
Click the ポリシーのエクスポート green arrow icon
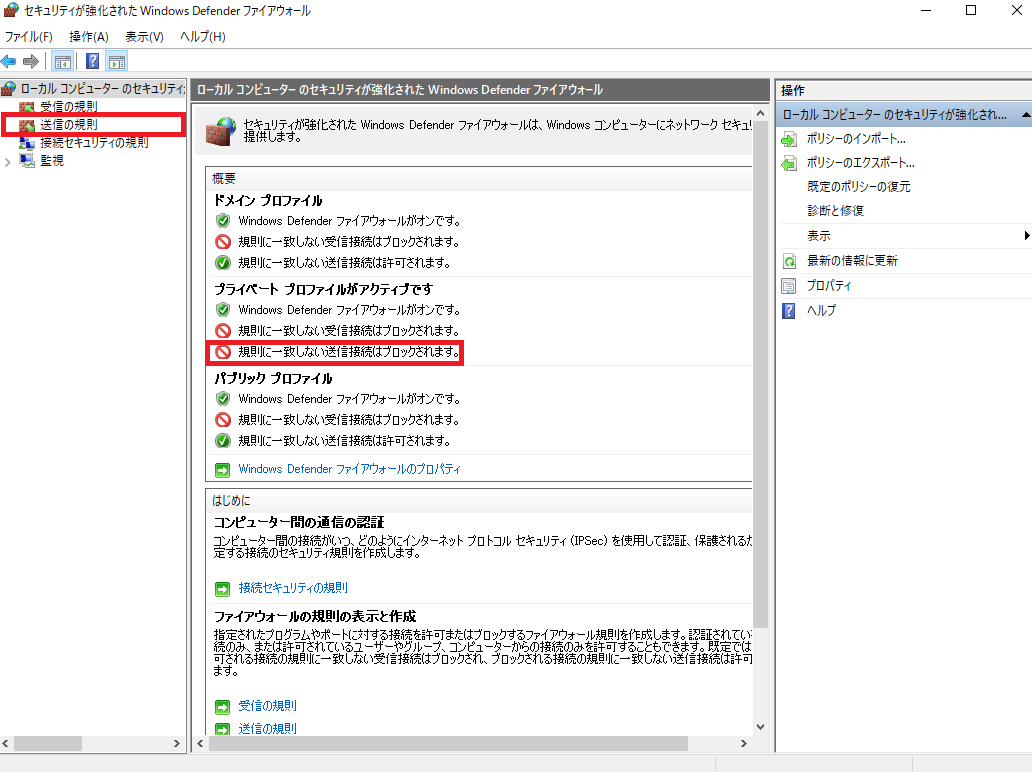click(x=788, y=163)
